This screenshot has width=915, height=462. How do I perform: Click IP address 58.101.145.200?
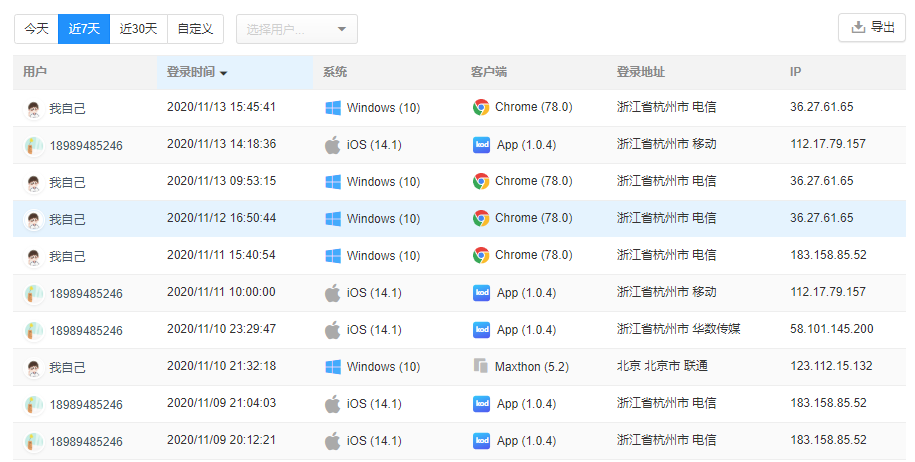(831, 329)
